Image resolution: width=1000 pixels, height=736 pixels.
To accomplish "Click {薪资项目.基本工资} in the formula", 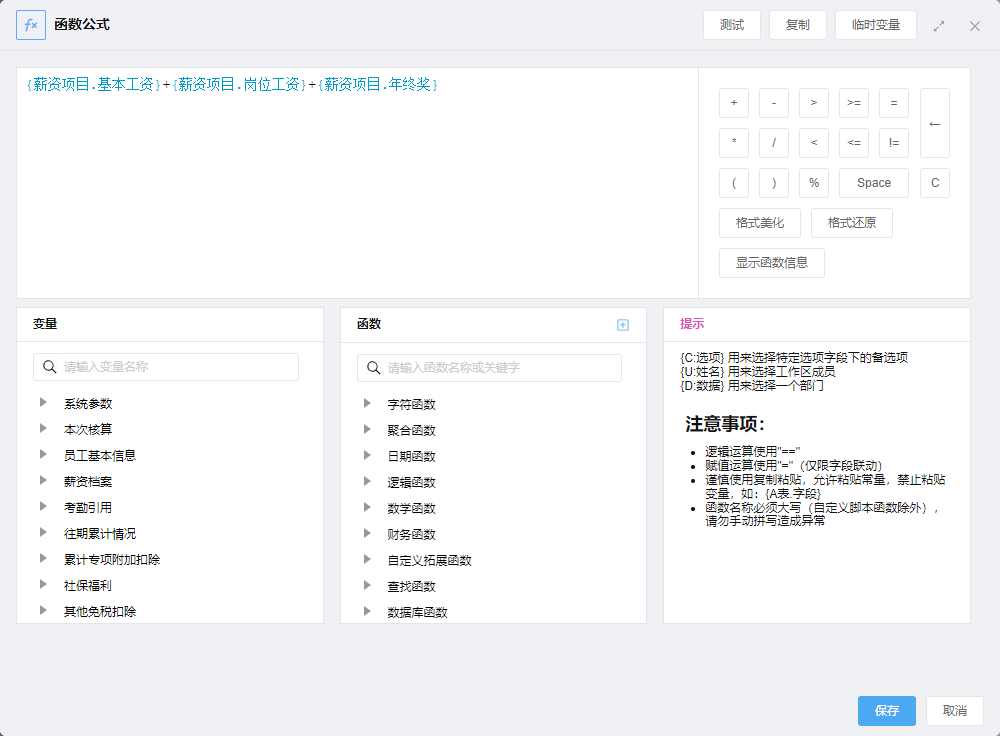I will (94, 84).
